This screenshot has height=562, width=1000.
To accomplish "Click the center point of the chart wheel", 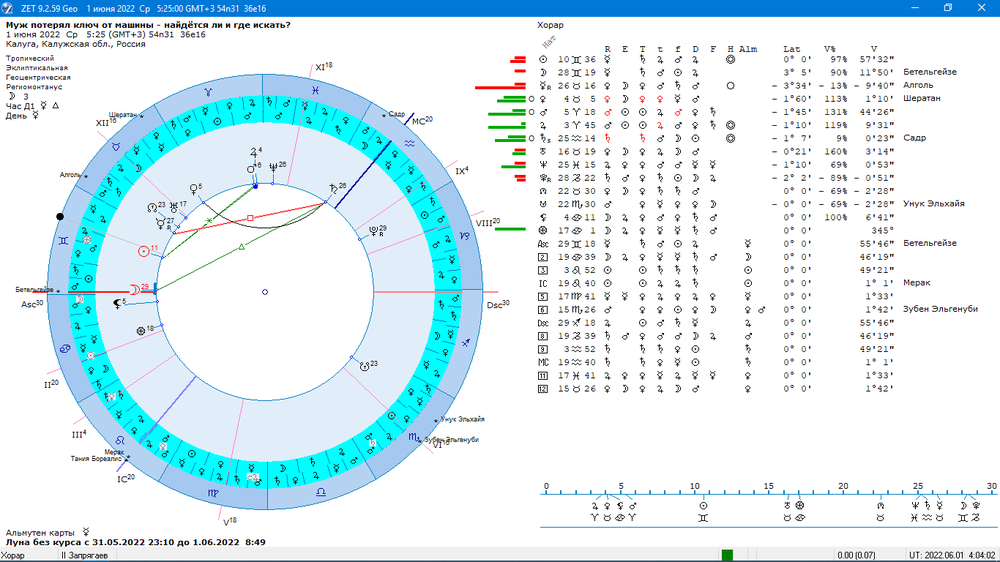I will tap(265, 292).
